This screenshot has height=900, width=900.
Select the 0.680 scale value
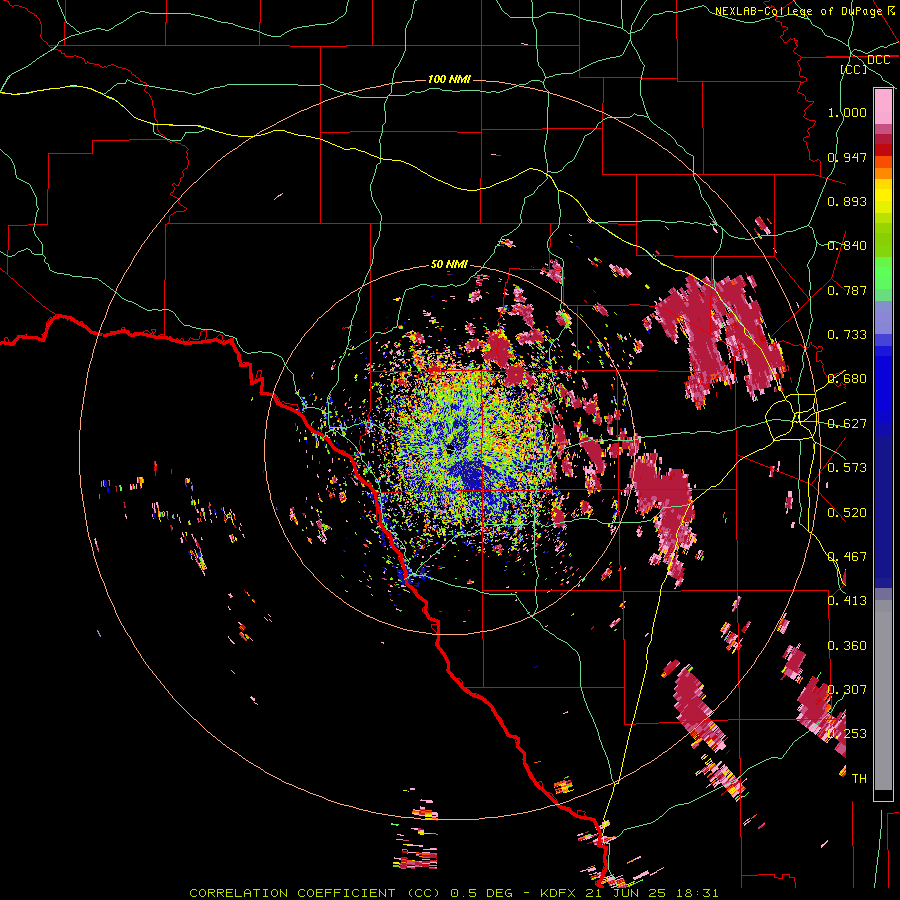847,379
